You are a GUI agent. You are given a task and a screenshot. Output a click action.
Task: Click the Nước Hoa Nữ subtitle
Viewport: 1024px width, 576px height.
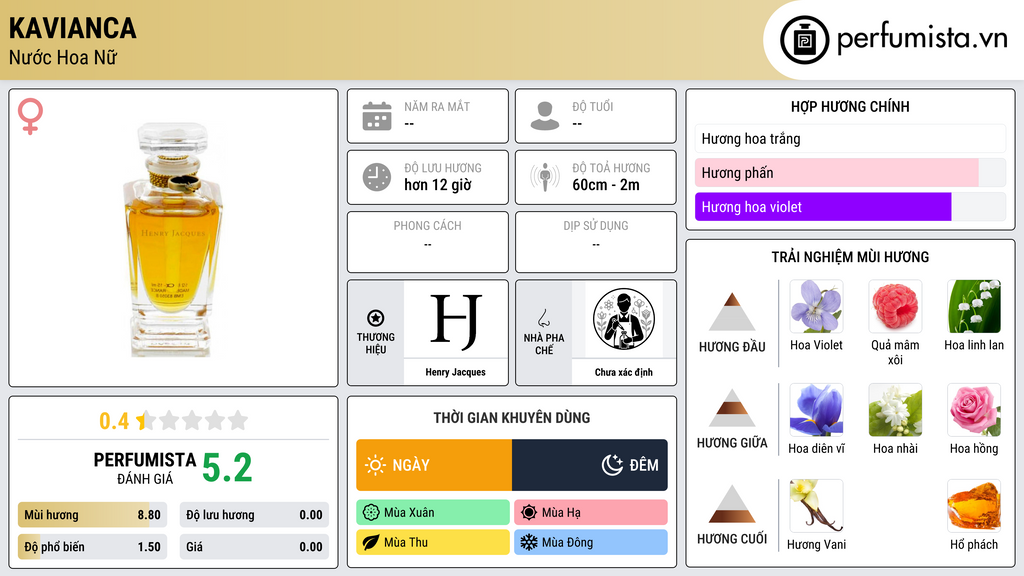pyautogui.click(x=63, y=57)
